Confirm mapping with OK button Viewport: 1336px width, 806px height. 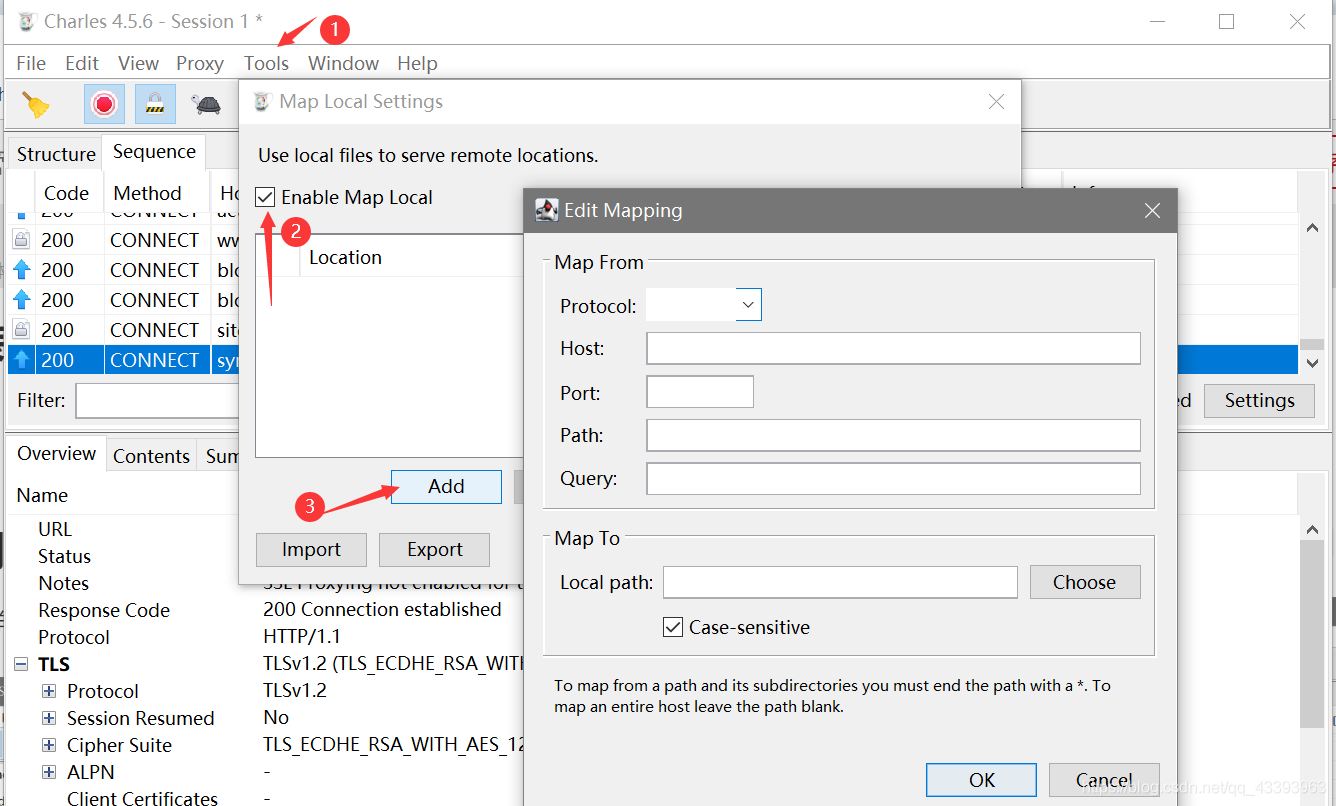pyautogui.click(x=982, y=780)
